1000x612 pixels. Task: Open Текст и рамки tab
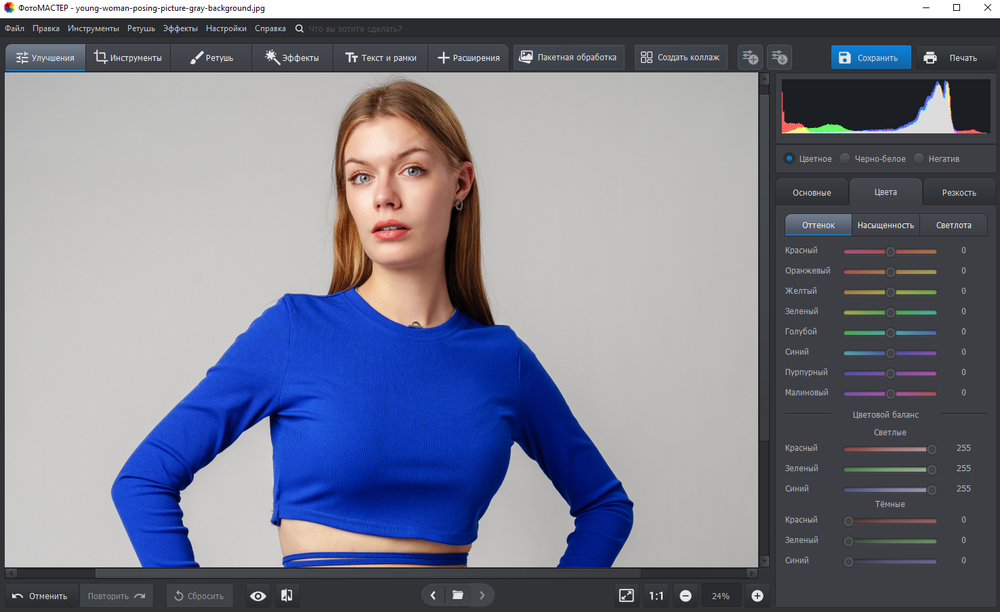pyautogui.click(x=381, y=57)
